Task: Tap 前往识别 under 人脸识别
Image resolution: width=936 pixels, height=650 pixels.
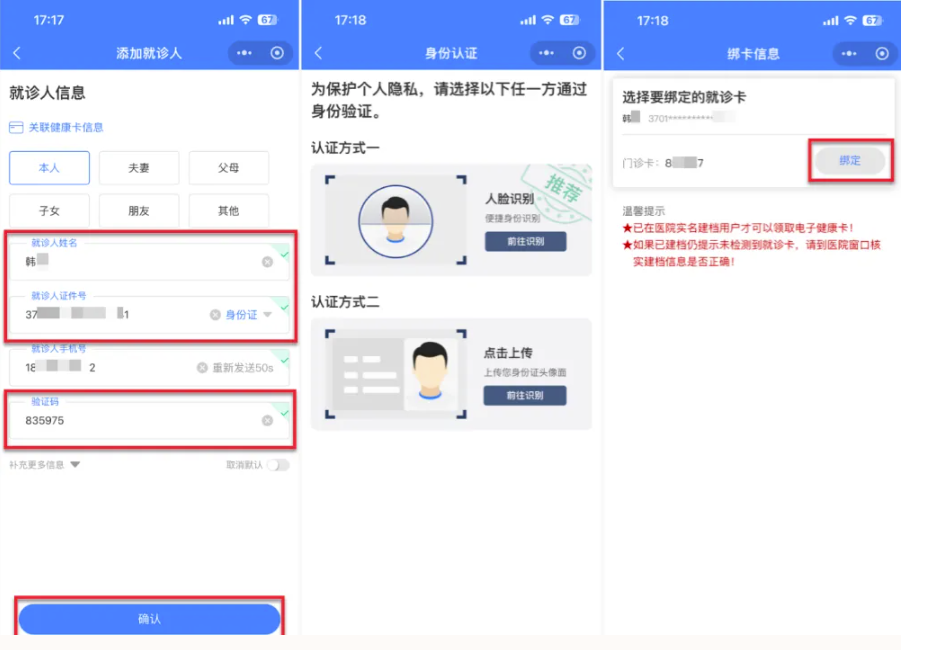Action: point(525,241)
